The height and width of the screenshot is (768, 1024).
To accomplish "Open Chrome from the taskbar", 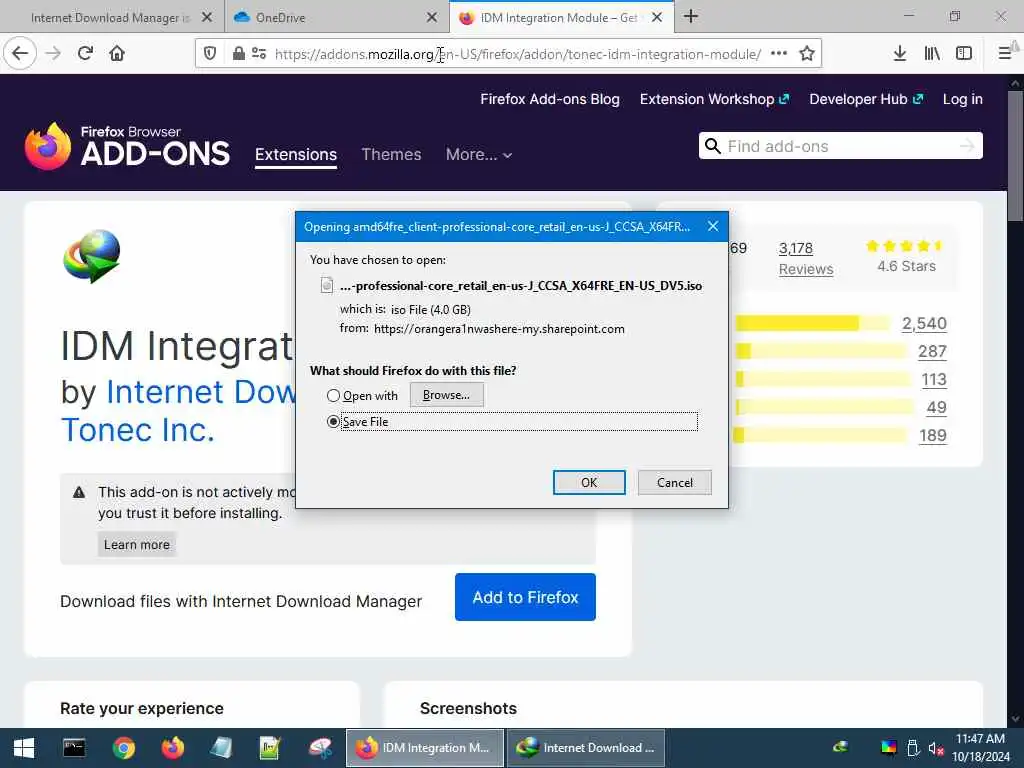I will tap(123, 748).
